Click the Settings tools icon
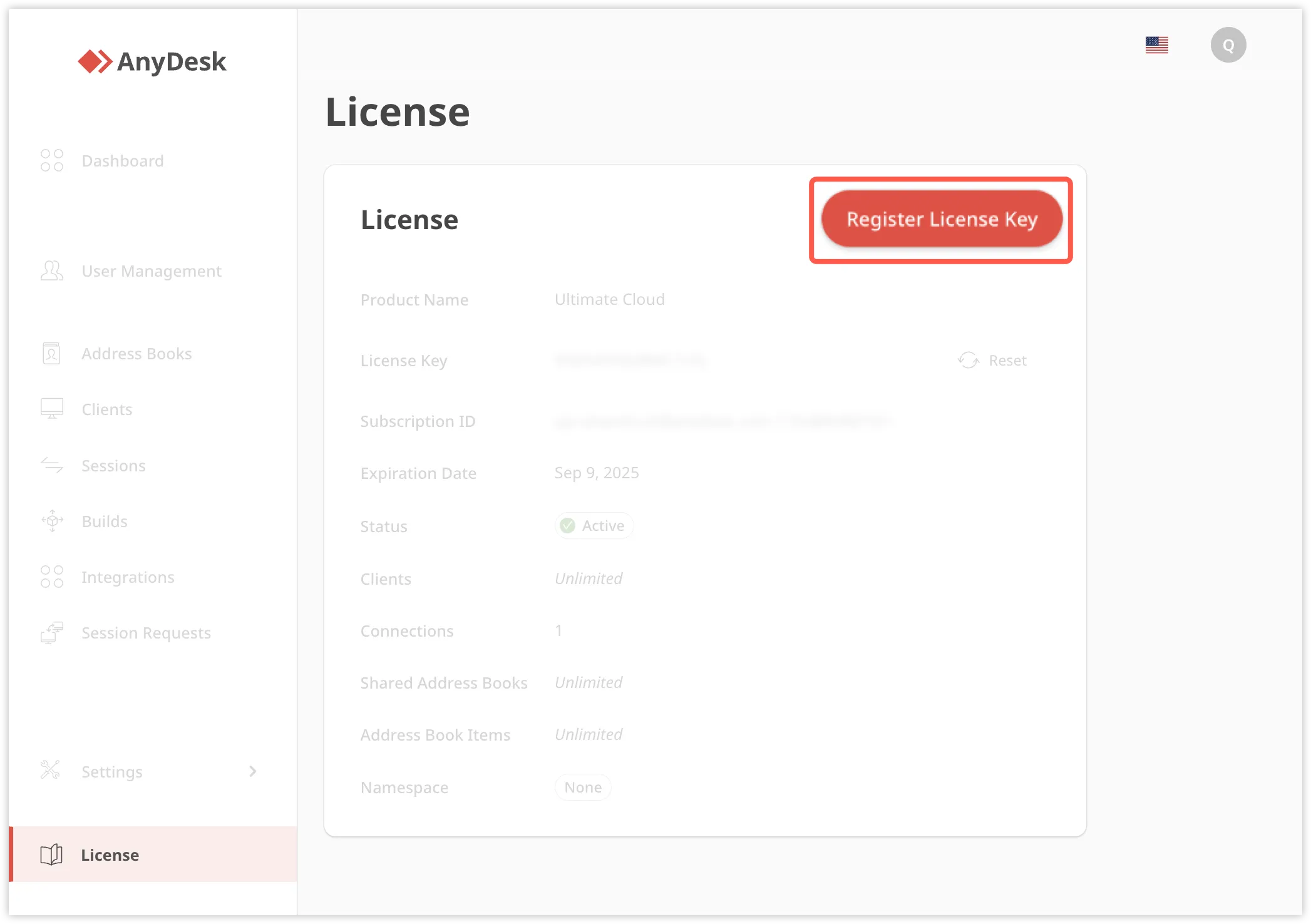 [x=50, y=770]
